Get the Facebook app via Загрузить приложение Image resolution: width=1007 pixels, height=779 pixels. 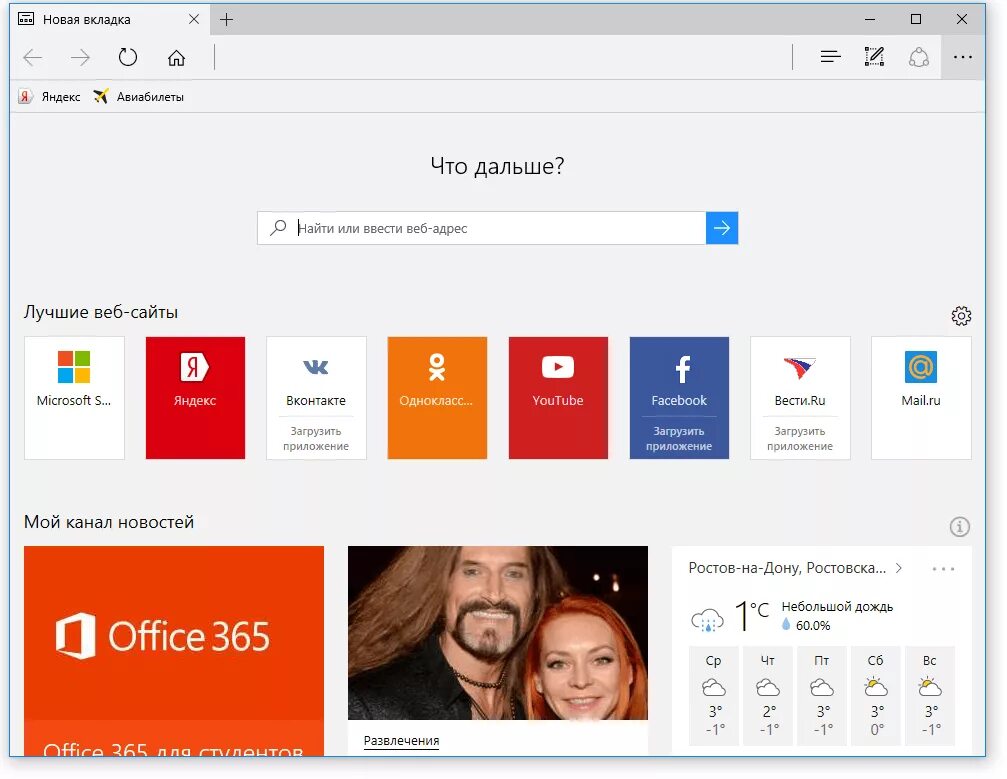[679, 439]
